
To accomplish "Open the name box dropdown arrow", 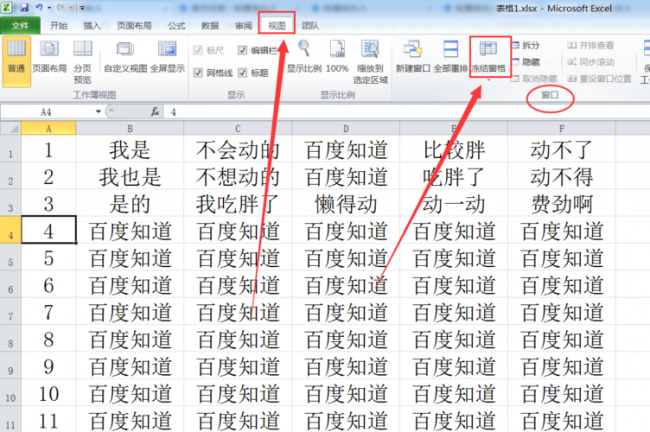I will [98, 112].
